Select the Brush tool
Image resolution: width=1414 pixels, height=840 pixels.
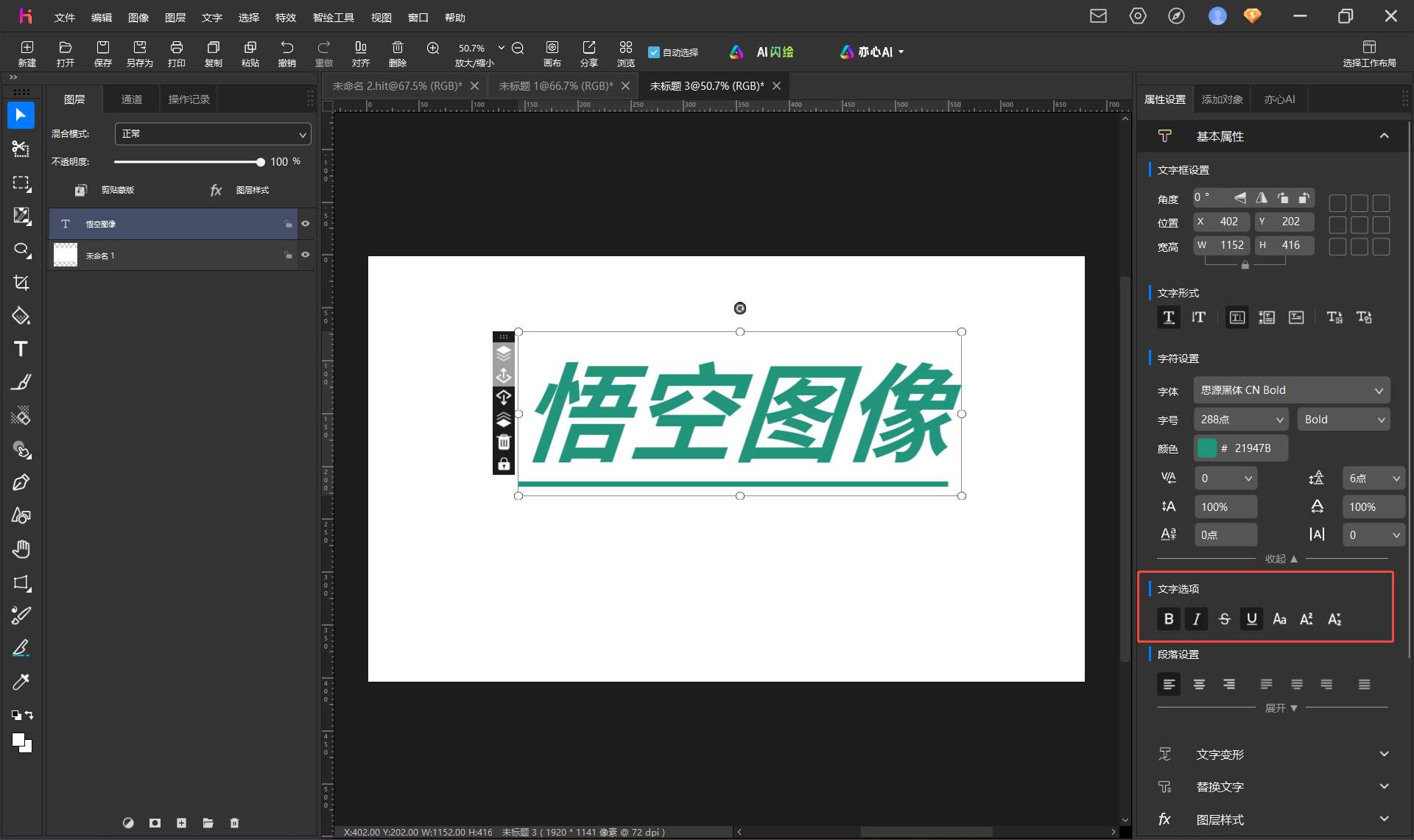[21, 382]
